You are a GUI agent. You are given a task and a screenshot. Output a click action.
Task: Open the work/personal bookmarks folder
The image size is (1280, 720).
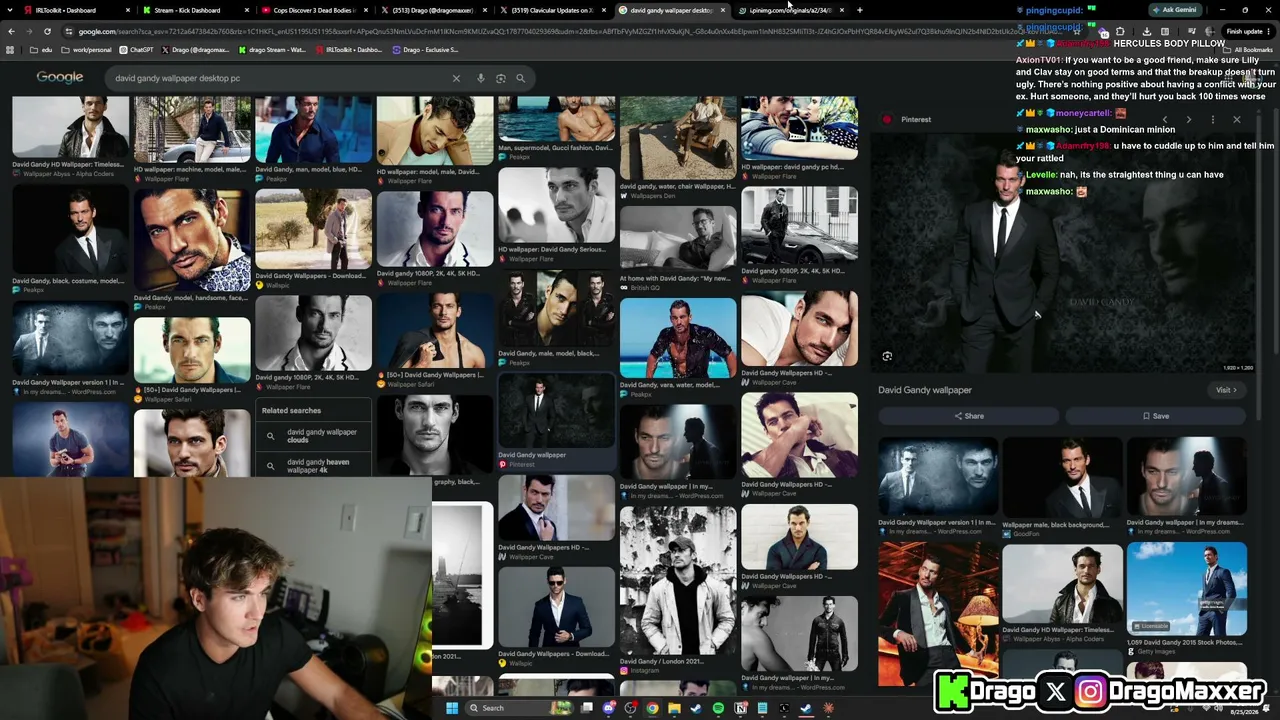click(87, 49)
